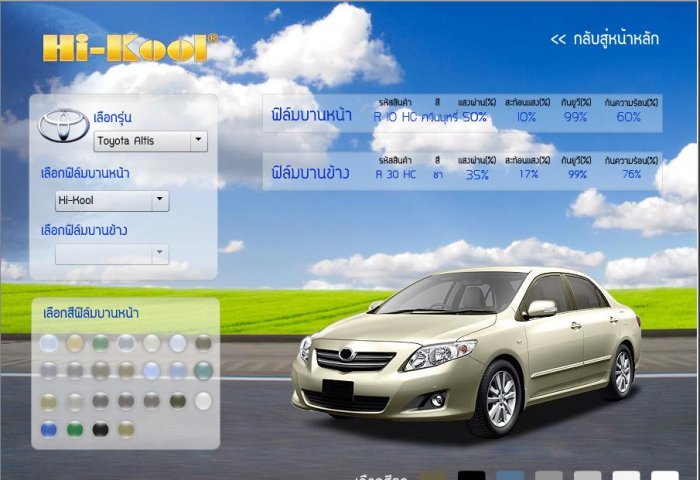This screenshot has height=480, width=700.
Task: Click the ฟิล์มบานข้าง results row title
Action: (310, 173)
